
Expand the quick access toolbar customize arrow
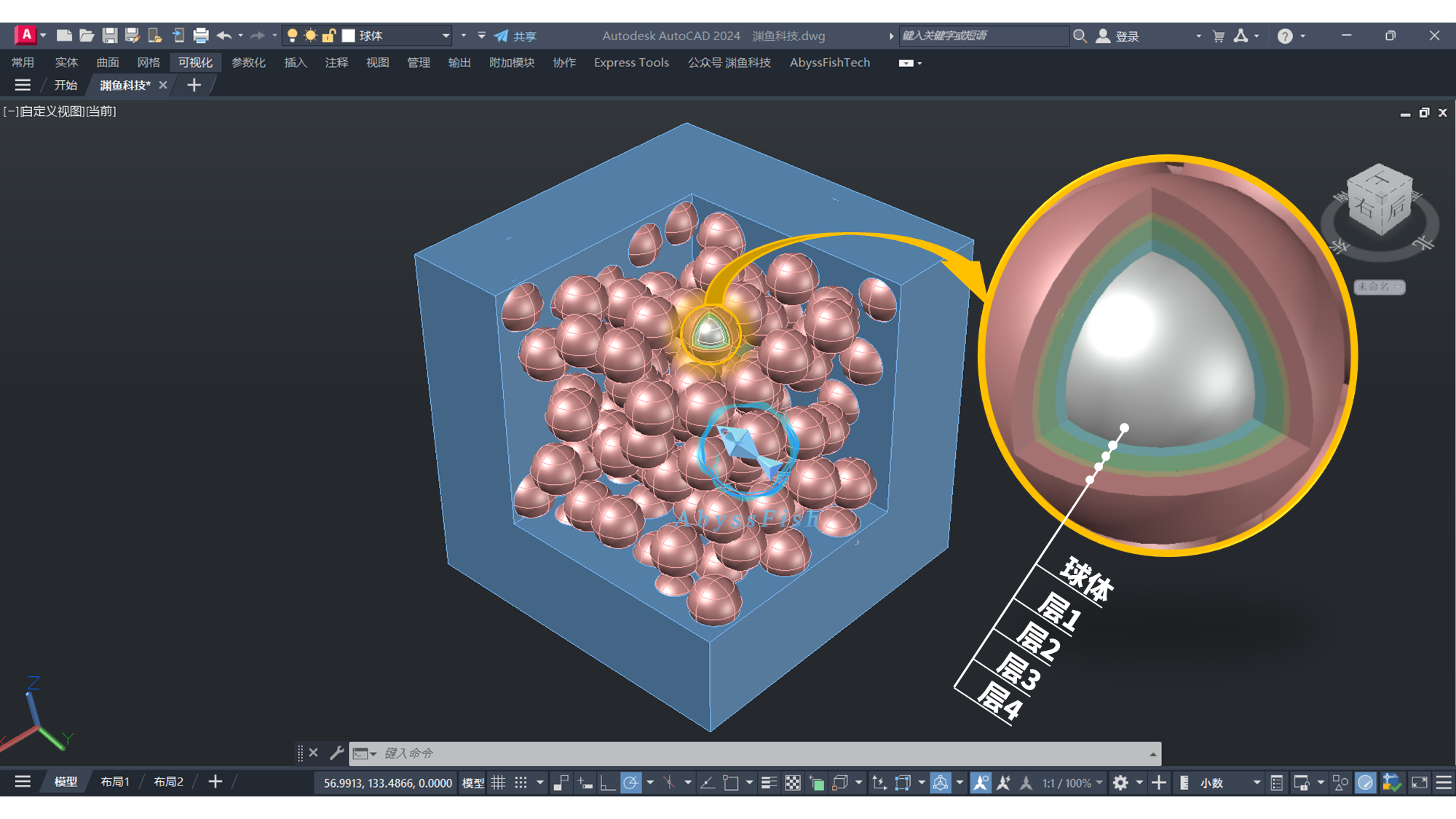481,36
